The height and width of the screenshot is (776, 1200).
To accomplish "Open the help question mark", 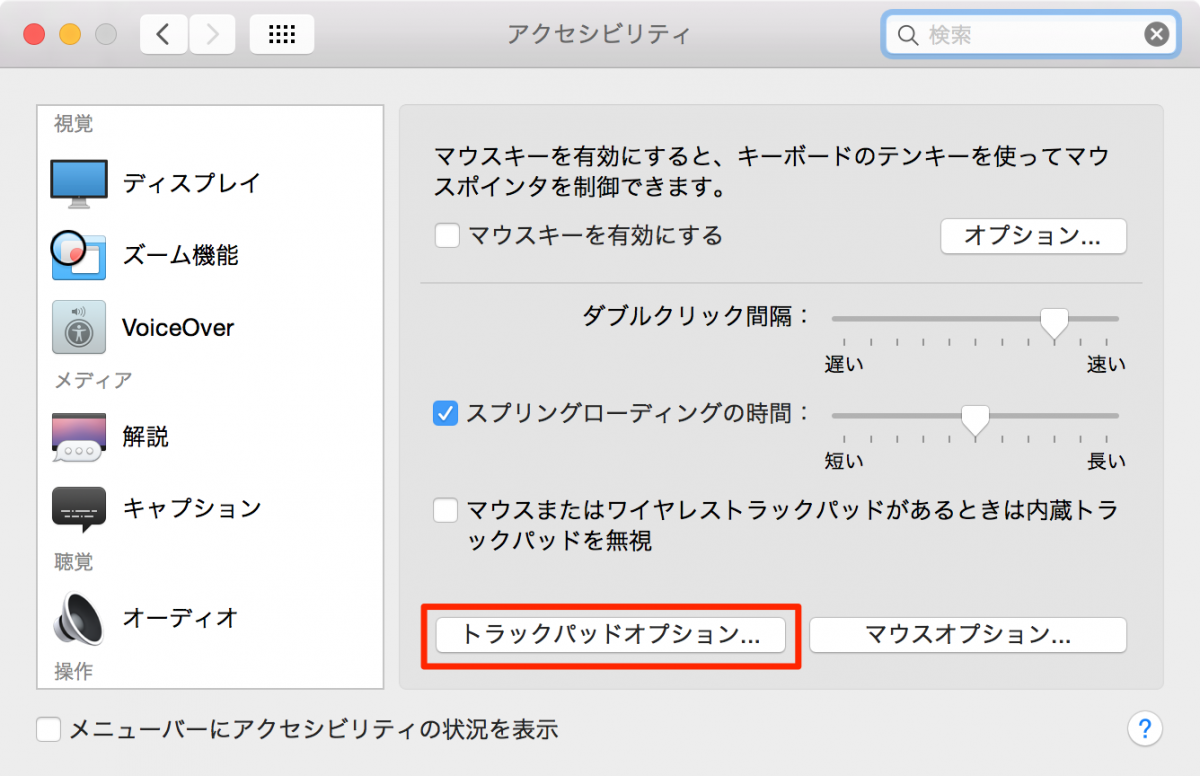I will pyautogui.click(x=1144, y=729).
